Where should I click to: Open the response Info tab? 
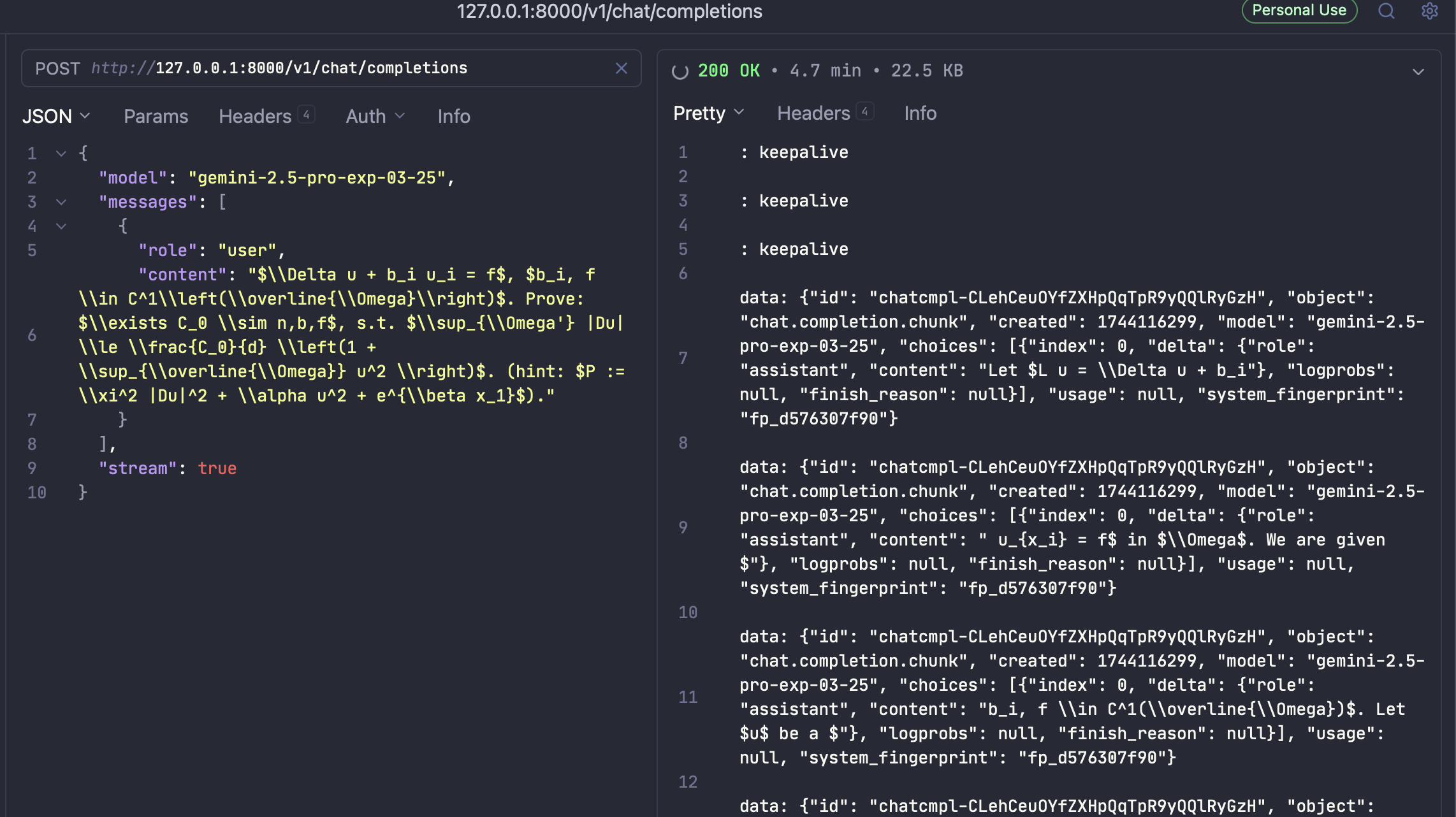(x=921, y=113)
